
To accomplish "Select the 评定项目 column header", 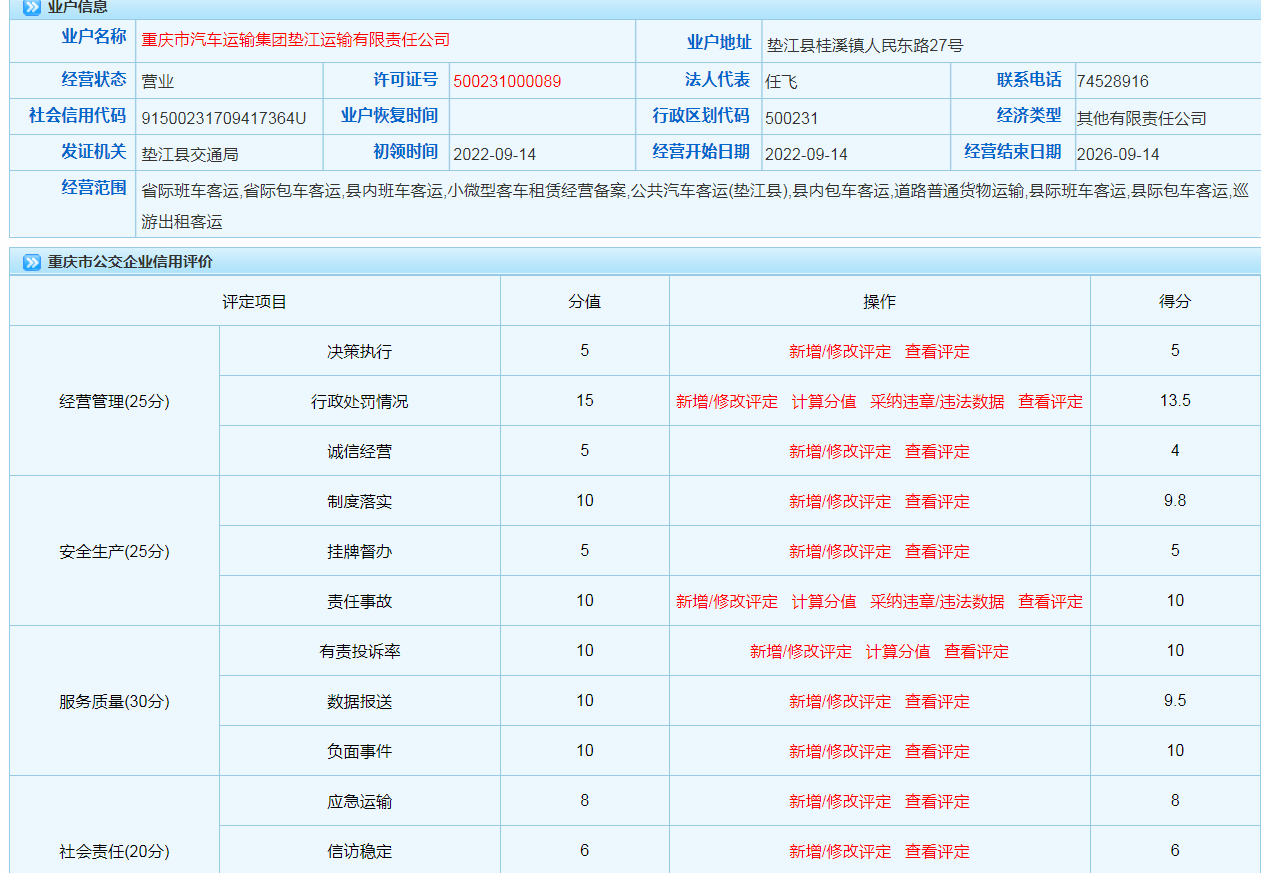I will tap(255, 301).
